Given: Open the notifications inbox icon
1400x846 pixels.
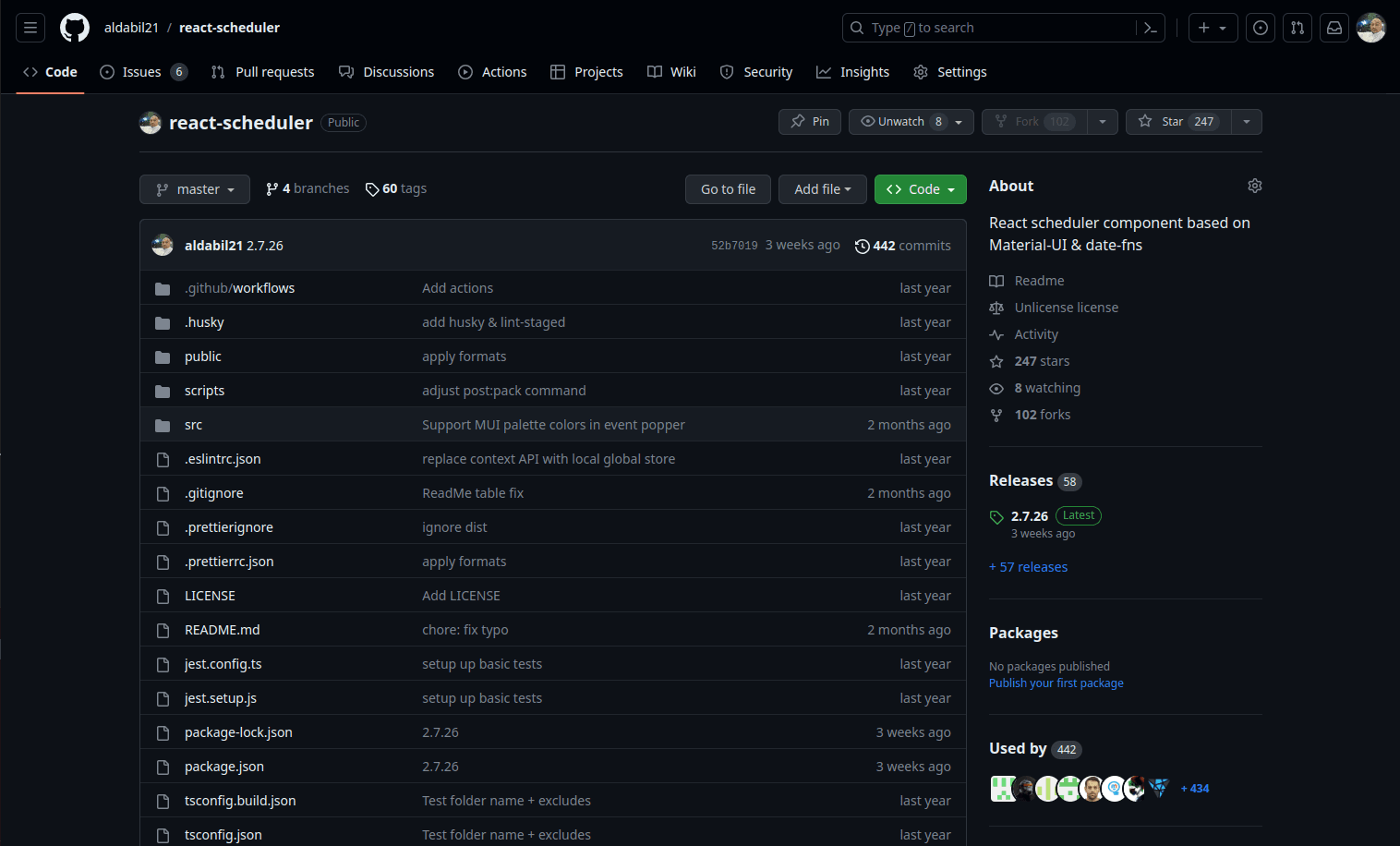Looking at the screenshot, I should click(x=1334, y=28).
